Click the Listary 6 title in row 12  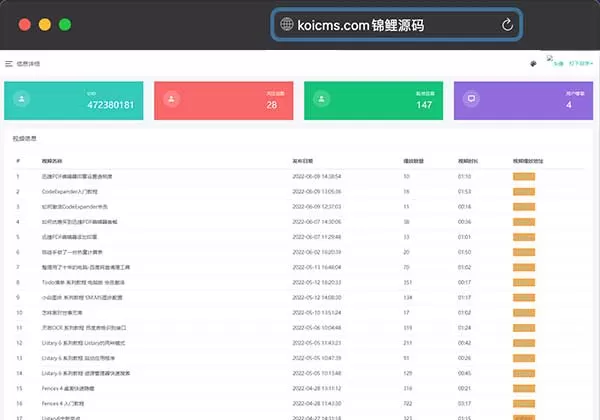pos(83,343)
